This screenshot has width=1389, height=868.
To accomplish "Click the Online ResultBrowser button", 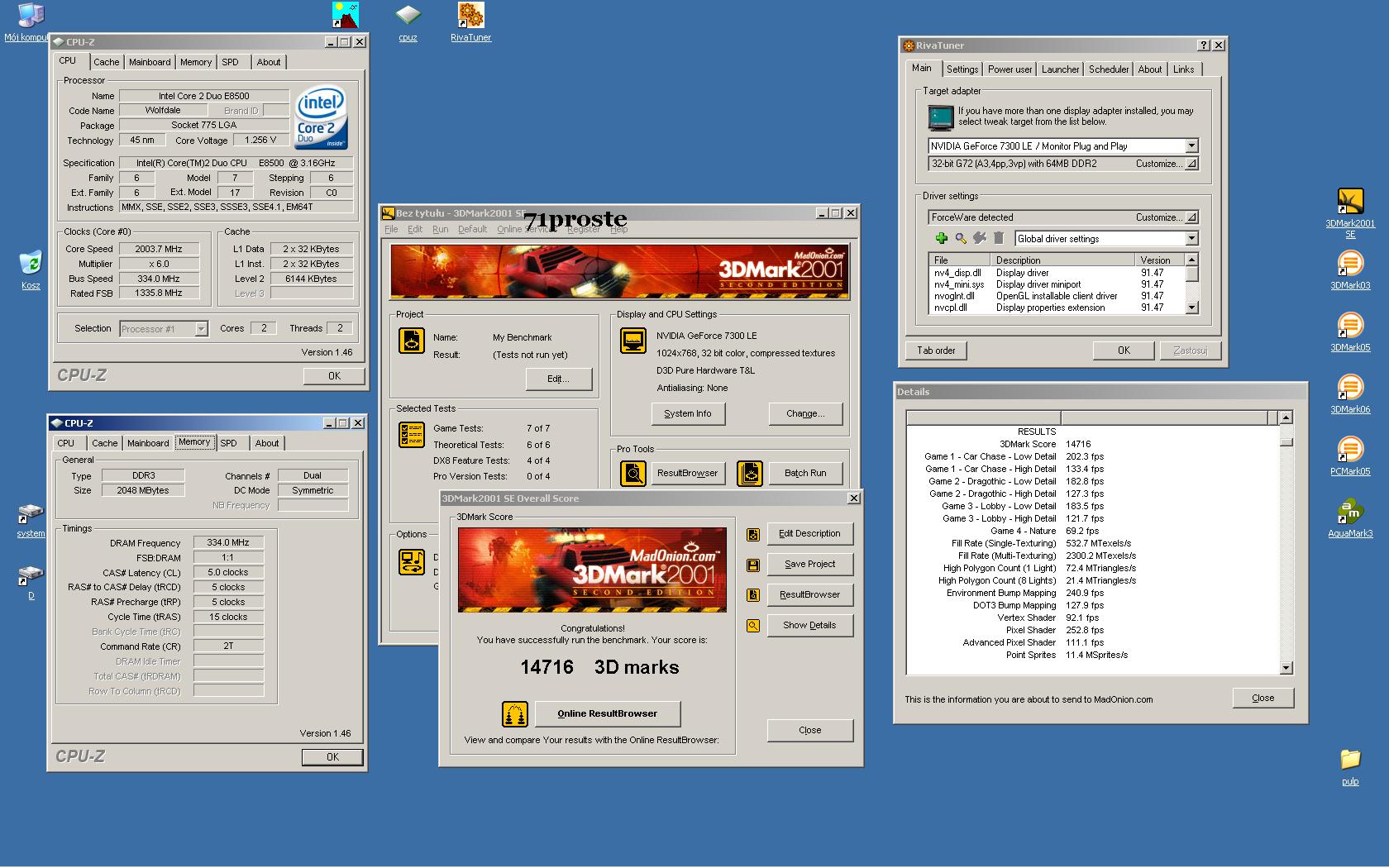I will click(608, 713).
